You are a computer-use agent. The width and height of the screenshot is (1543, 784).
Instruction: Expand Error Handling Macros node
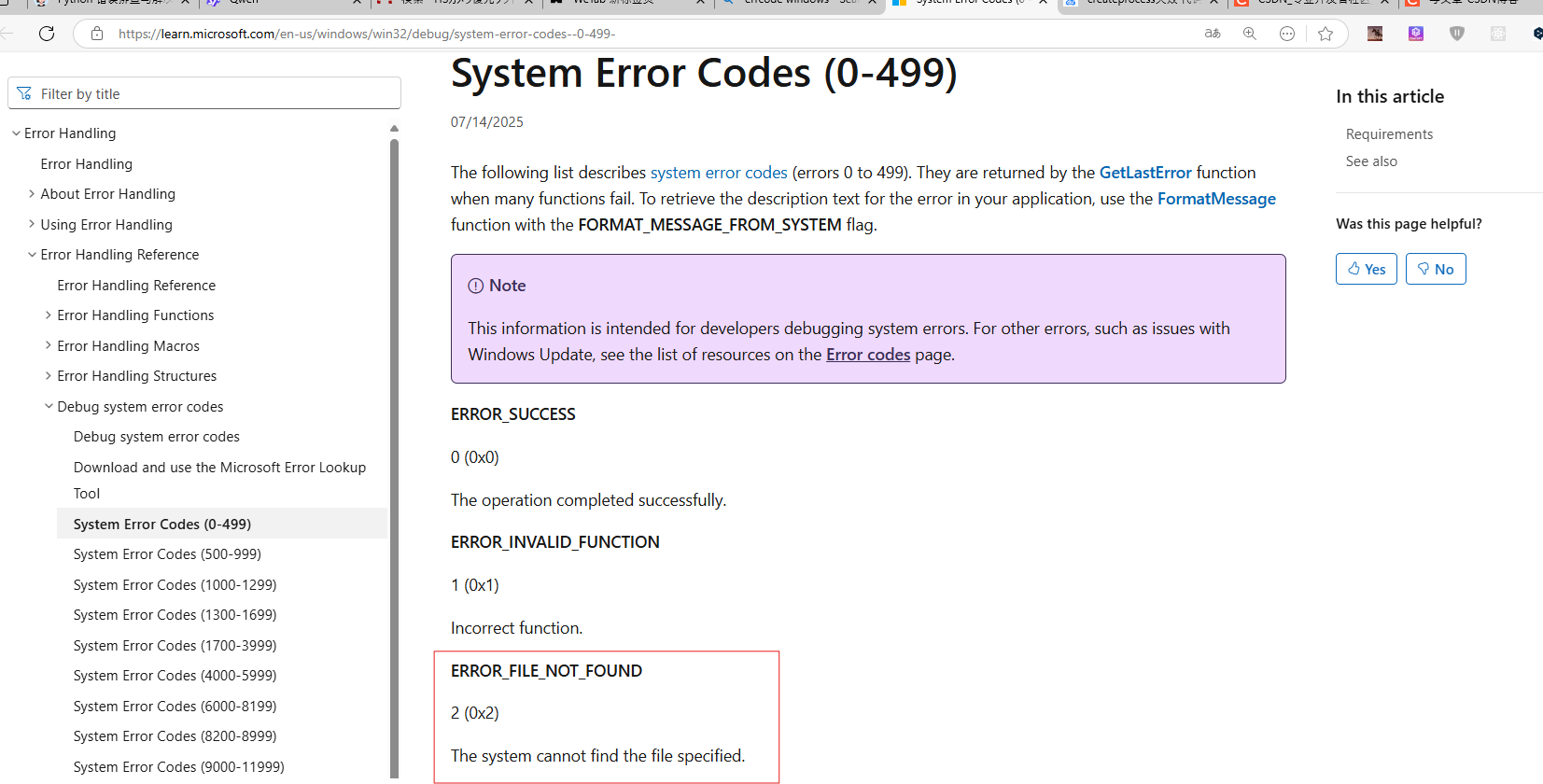[x=49, y=345]
